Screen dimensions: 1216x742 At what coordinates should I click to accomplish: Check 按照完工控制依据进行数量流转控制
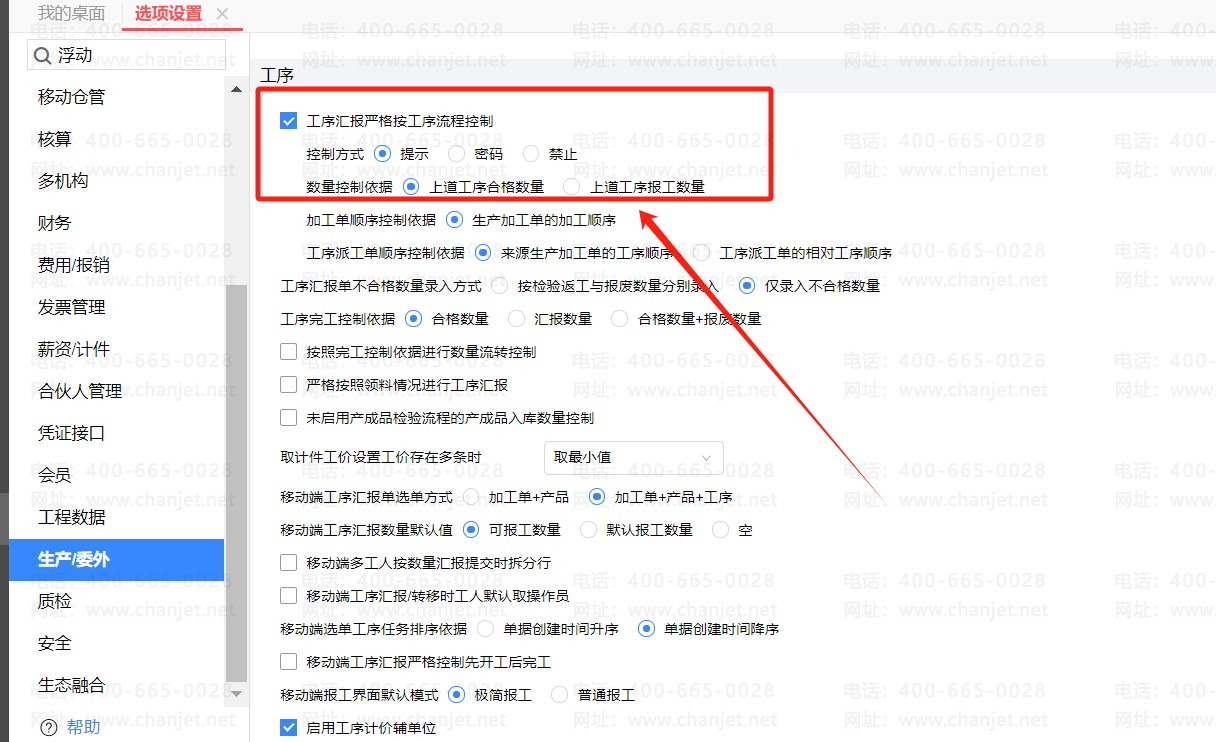click(289, 352)
